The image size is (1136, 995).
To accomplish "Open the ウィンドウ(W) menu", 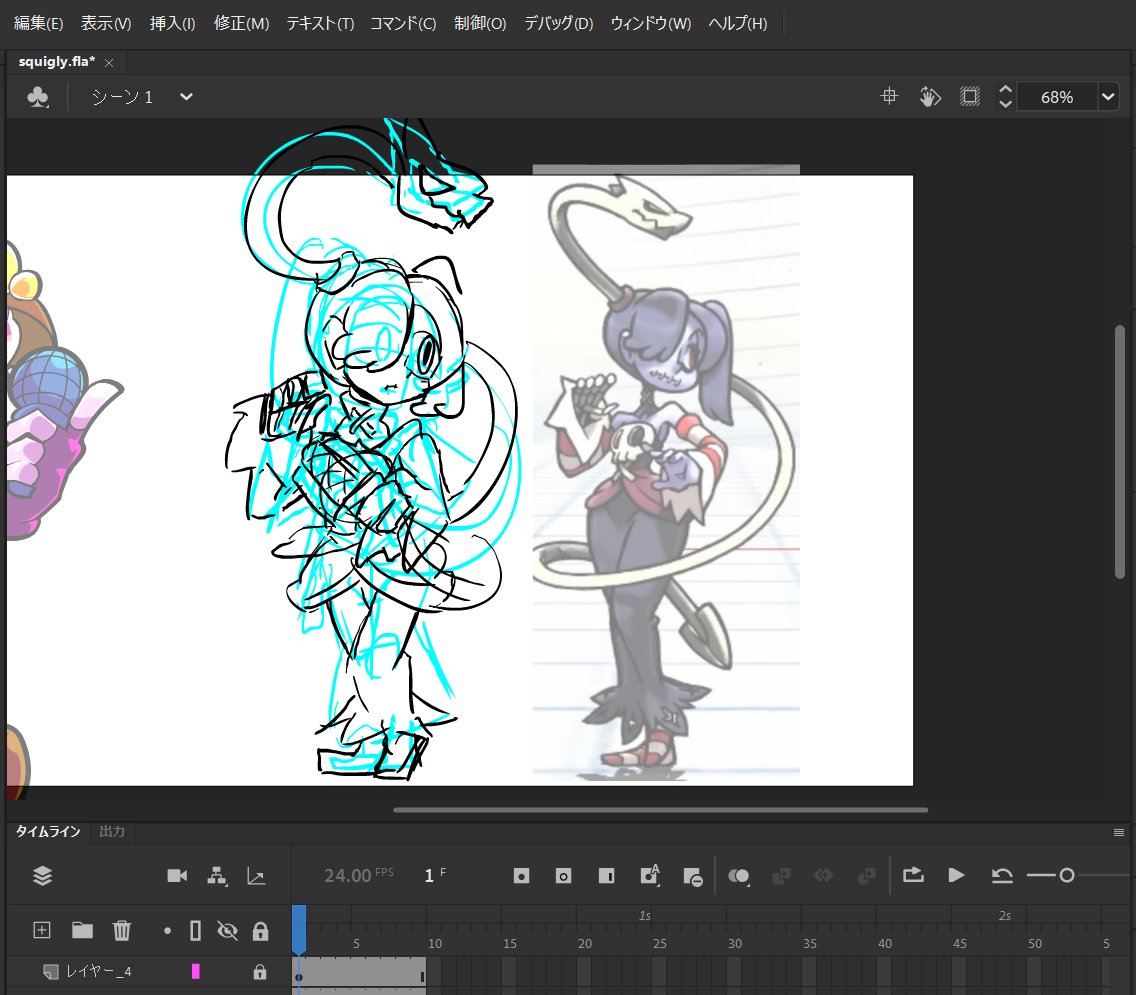I will click(x=651, y=23).
